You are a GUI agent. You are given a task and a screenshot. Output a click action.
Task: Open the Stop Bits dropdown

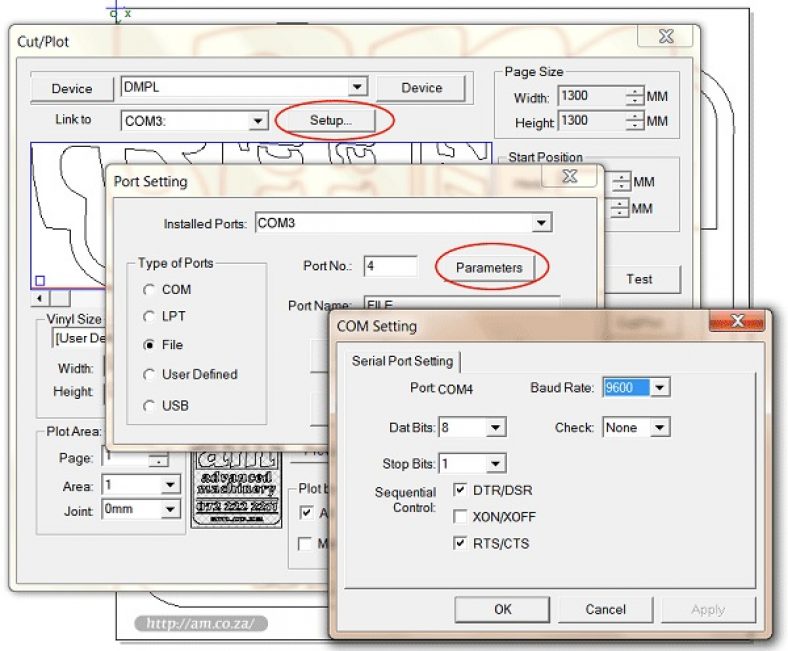click(496, 463)
